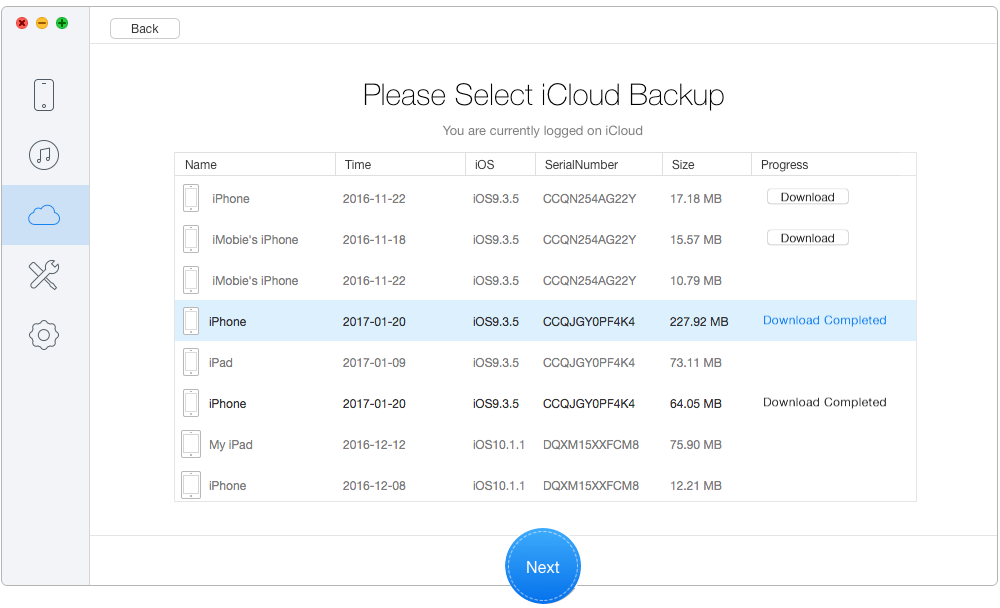Click the iPad icon beside My iPad
Image resolution: width=1000 pixels, height=608 pixels.
(x=190, y=444)
